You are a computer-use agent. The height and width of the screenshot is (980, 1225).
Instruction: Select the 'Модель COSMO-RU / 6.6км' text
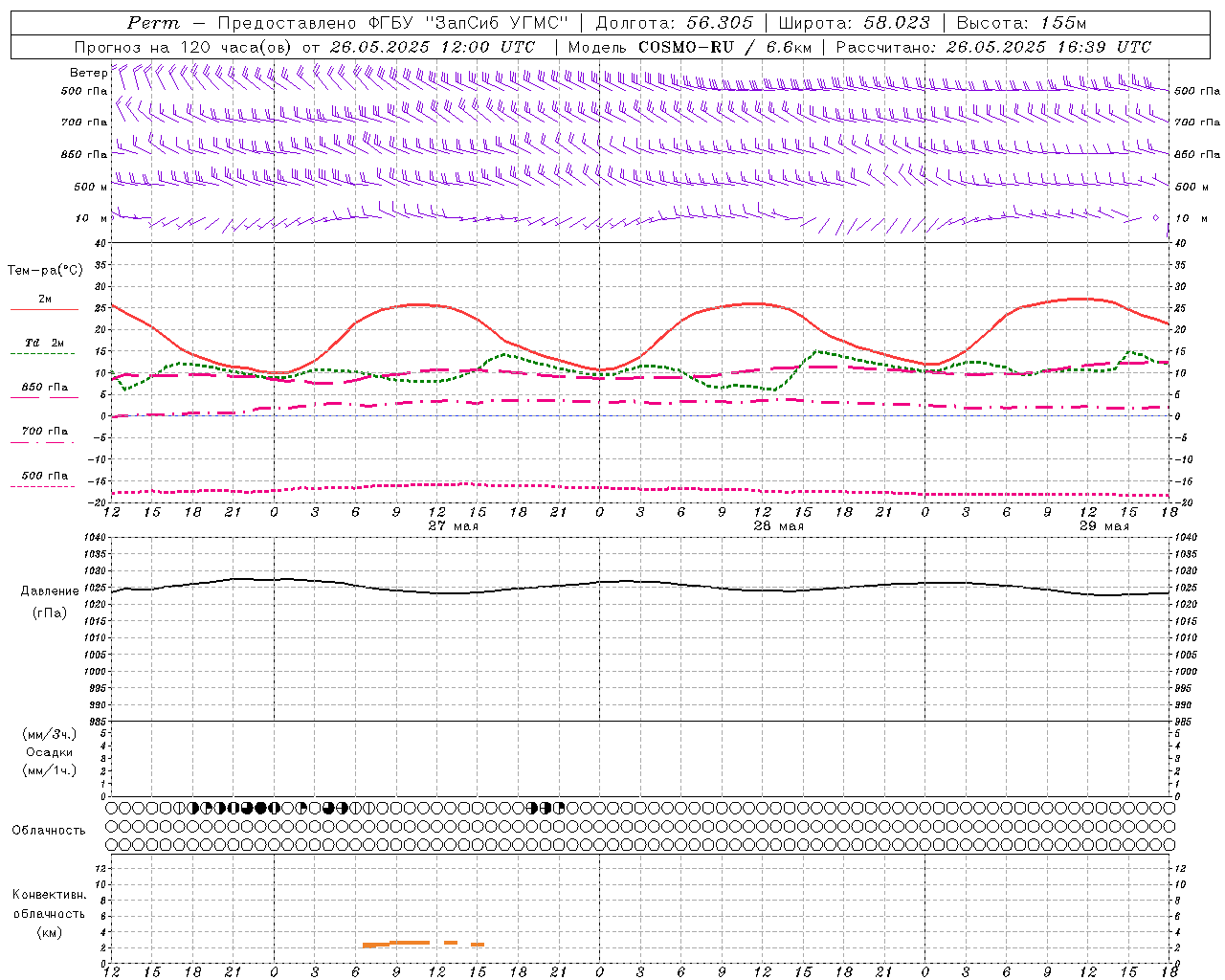[x=690, y=47]
